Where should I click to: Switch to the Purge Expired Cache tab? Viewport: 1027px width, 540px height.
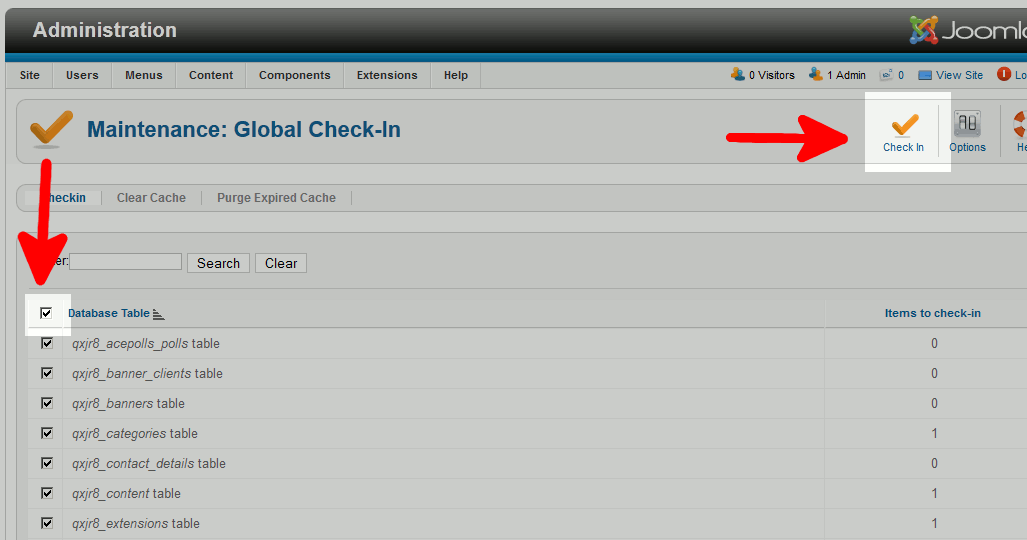[x=276, y=198]
